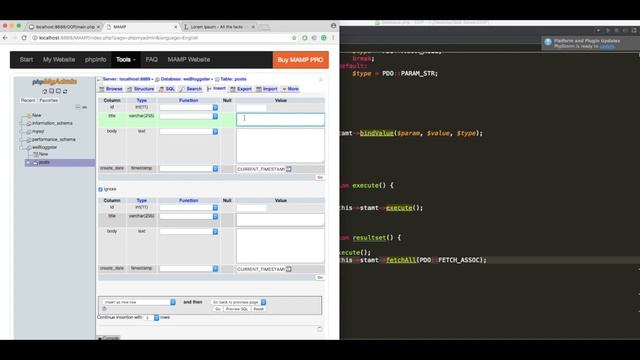Click phpInfo in MAMP navbar
640x360 pixels.
tap(96, 60)
